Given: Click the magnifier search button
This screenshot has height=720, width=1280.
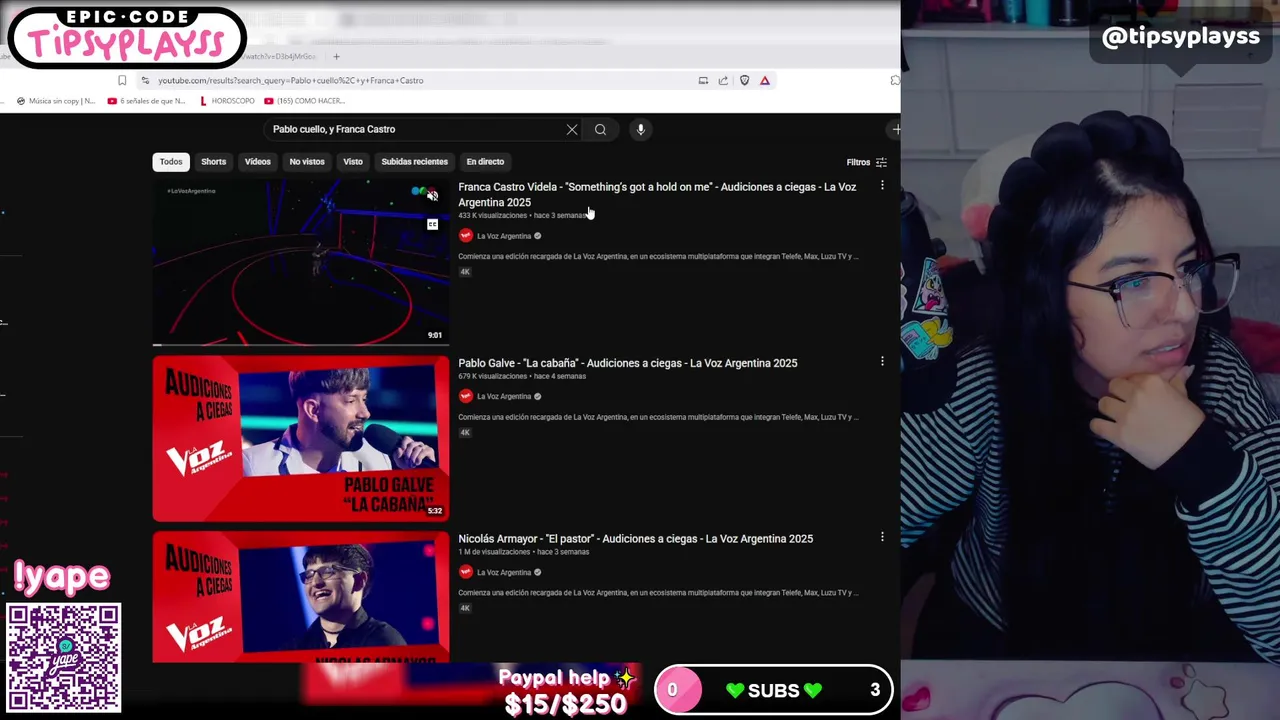Looking at the screenshot, I should coord(600,129).
